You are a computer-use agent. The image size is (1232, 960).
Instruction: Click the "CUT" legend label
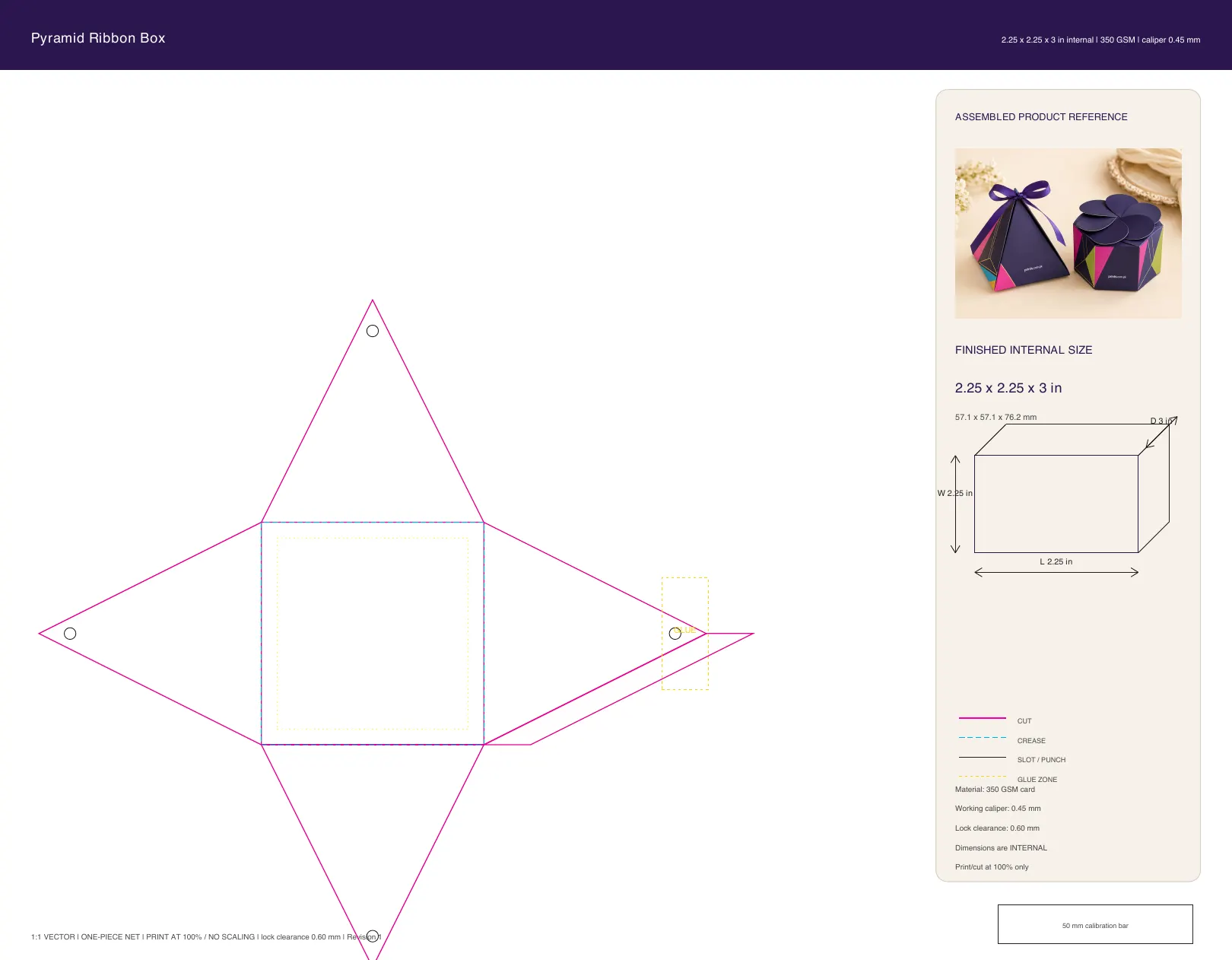[x=1024, y=721]
